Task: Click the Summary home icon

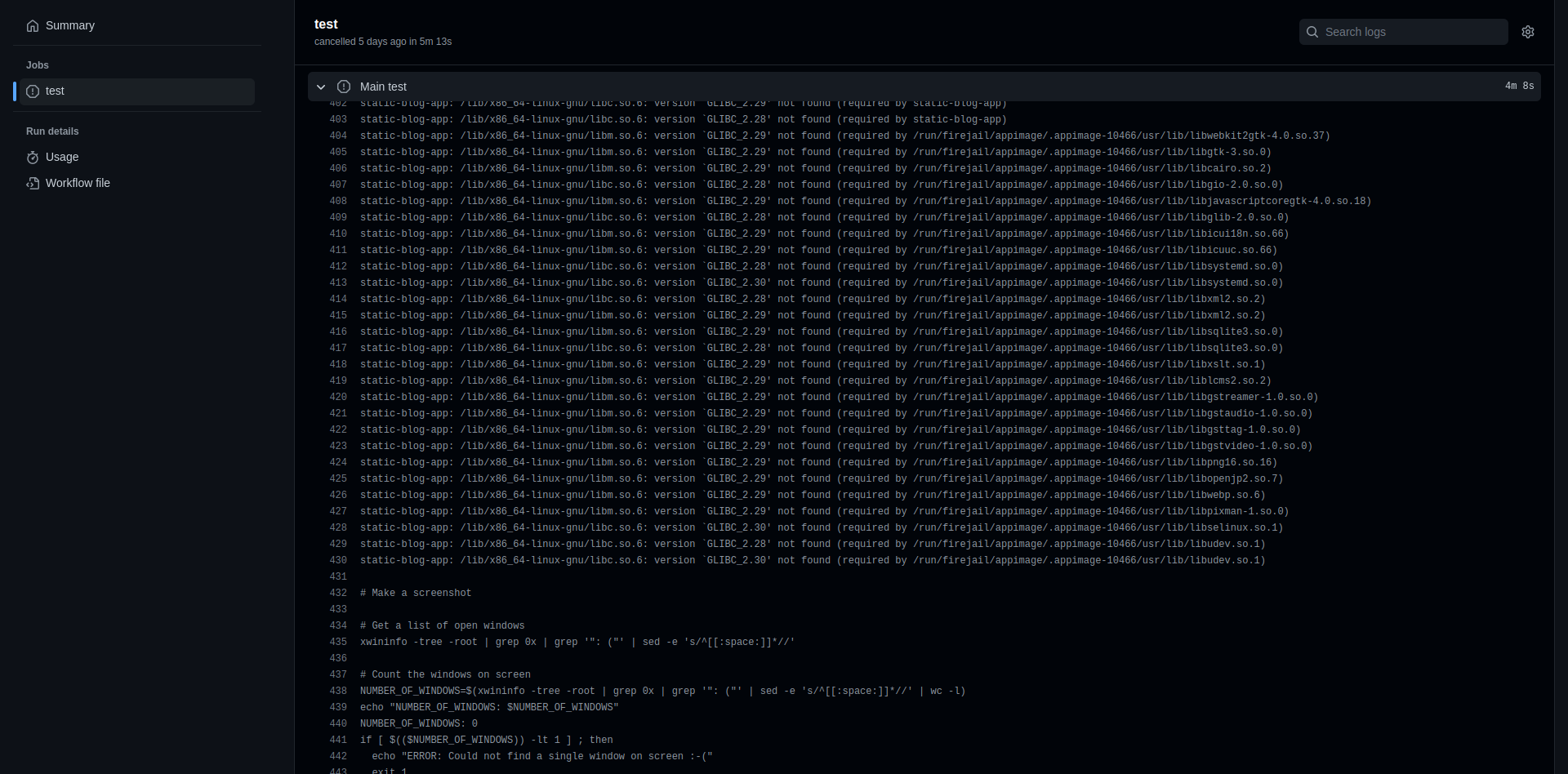Action: click(33, 26)
